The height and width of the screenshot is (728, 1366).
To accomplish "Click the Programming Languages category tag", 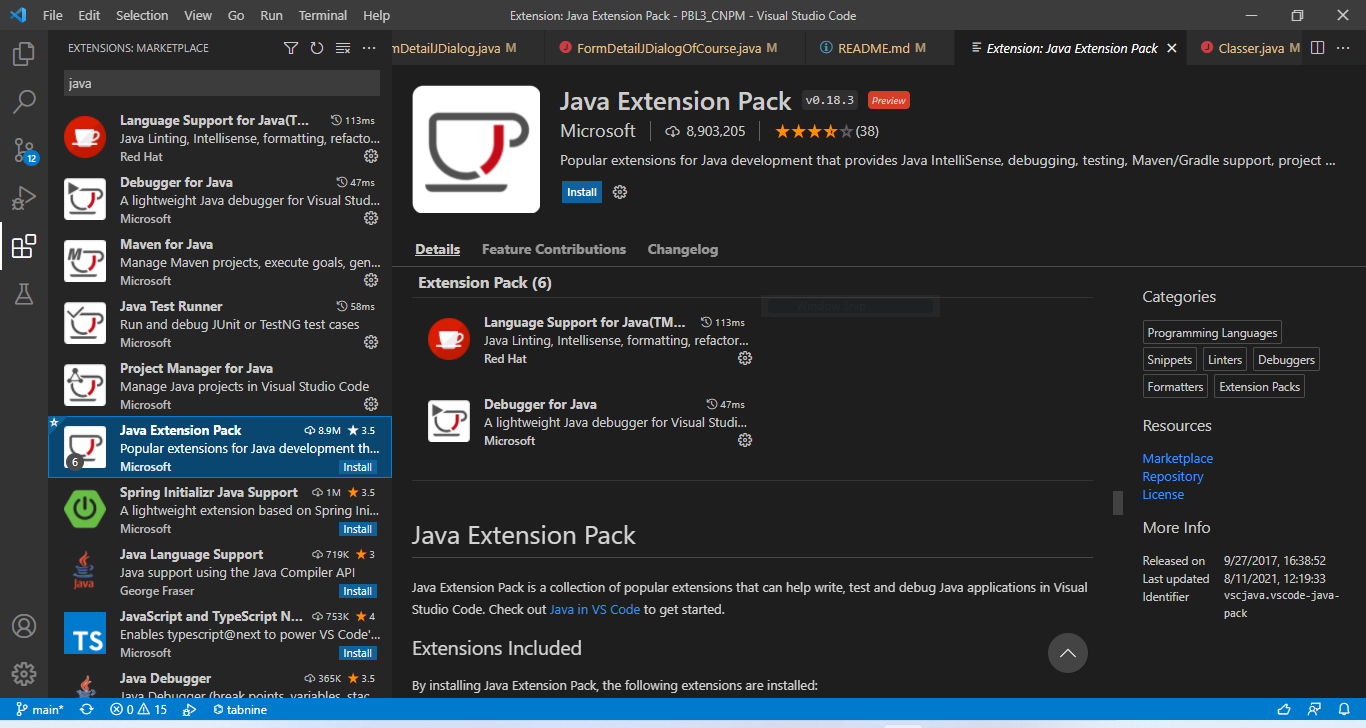I will pos(1212,333).
